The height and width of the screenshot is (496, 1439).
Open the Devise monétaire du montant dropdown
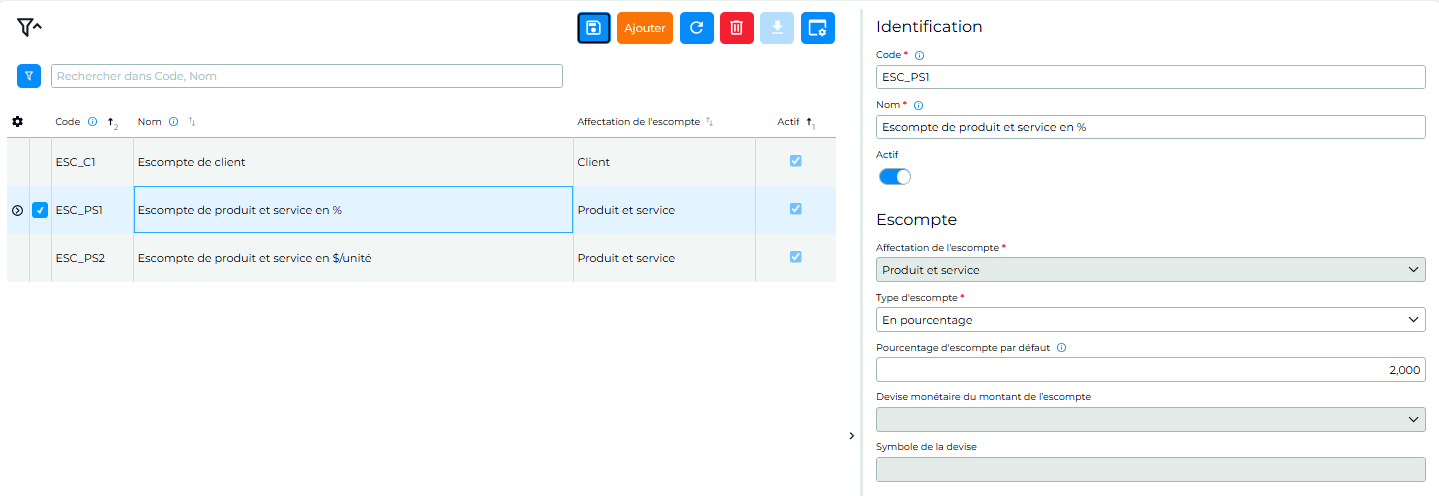(x=1150, y=419)
